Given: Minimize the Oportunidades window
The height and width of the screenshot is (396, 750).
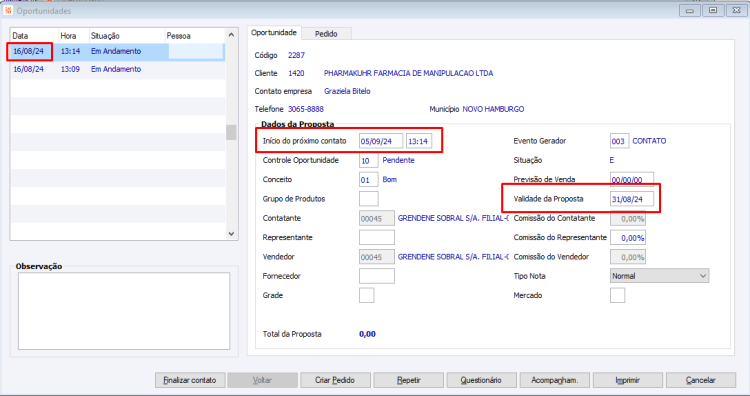Looking at the screenshot, I should coord(690,11).
